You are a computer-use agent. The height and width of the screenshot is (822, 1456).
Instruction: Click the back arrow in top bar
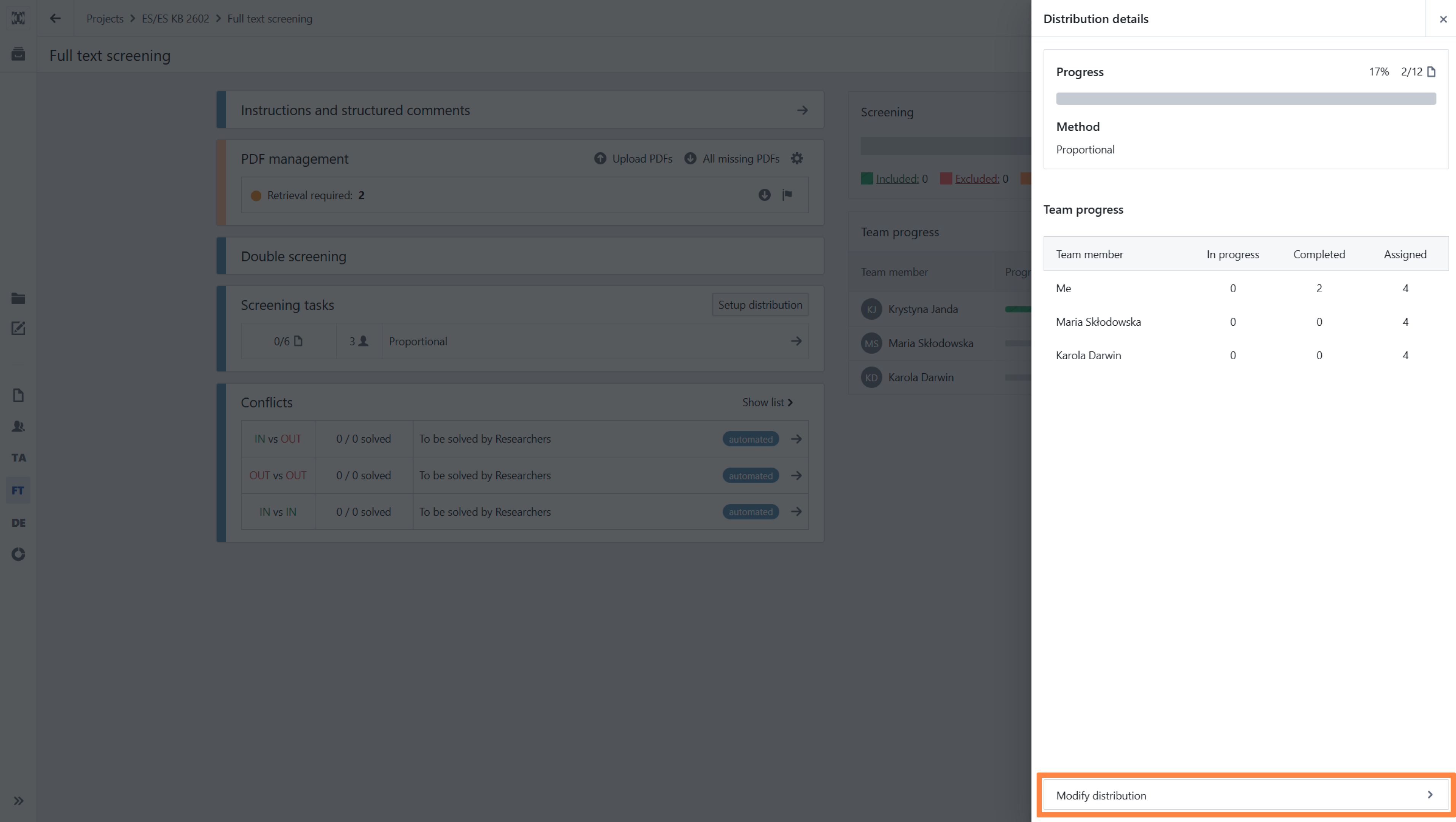click(55, 19)
